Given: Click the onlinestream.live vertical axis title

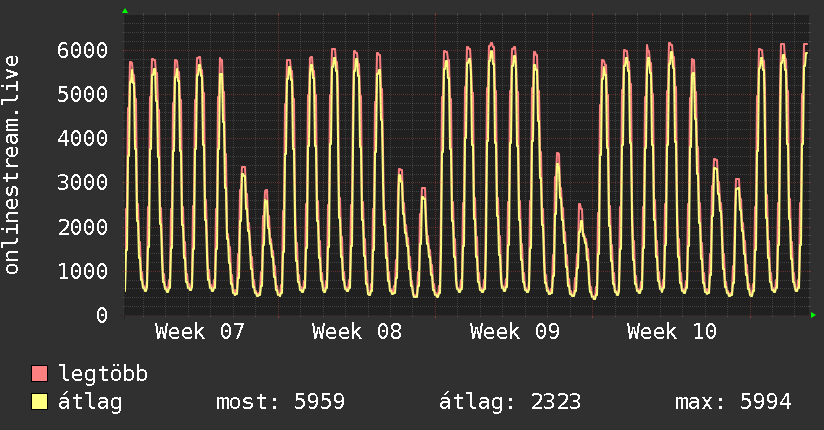Looking at the screenshot, I should 12,165.
